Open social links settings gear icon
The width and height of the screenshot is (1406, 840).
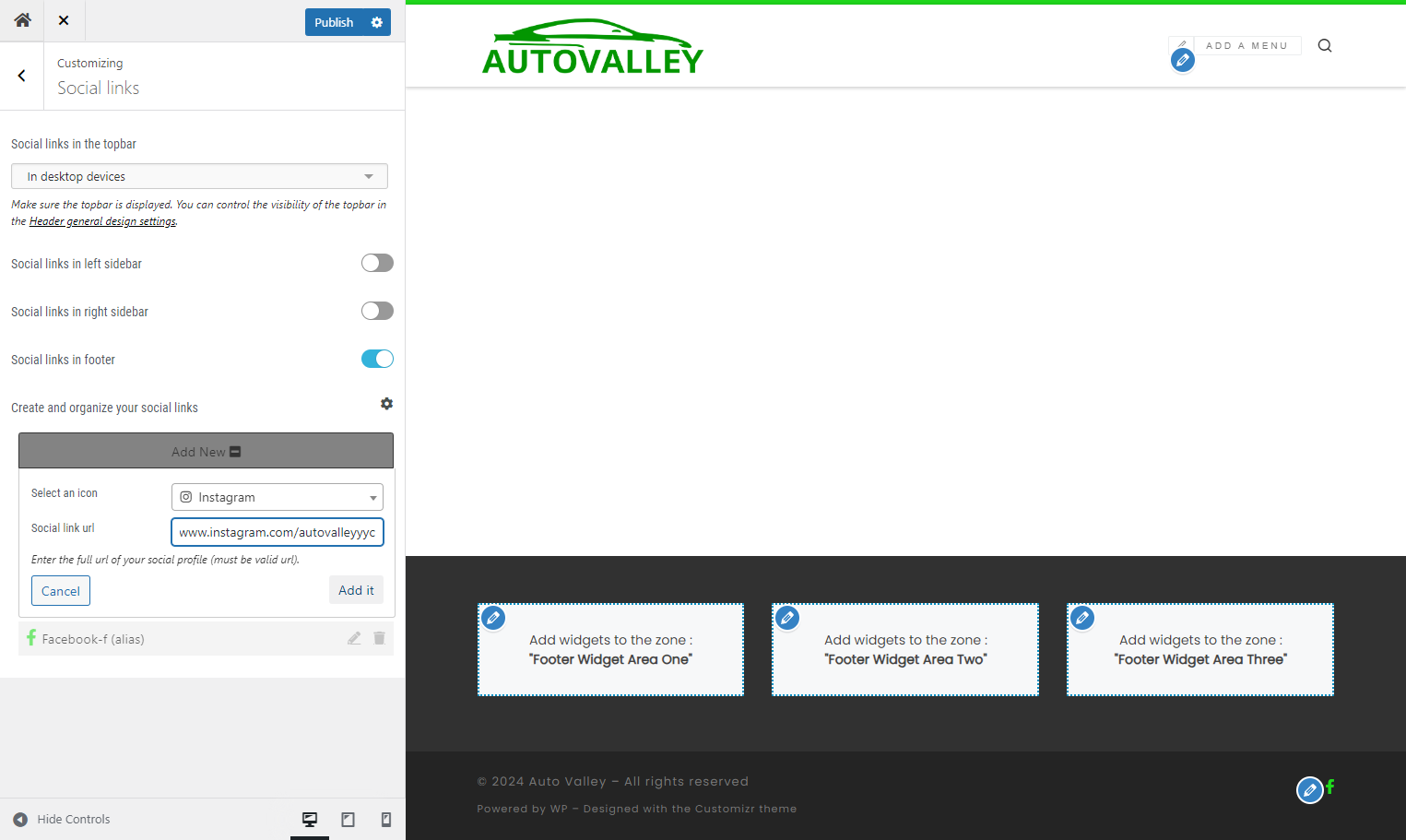click(x=386, y=404)
